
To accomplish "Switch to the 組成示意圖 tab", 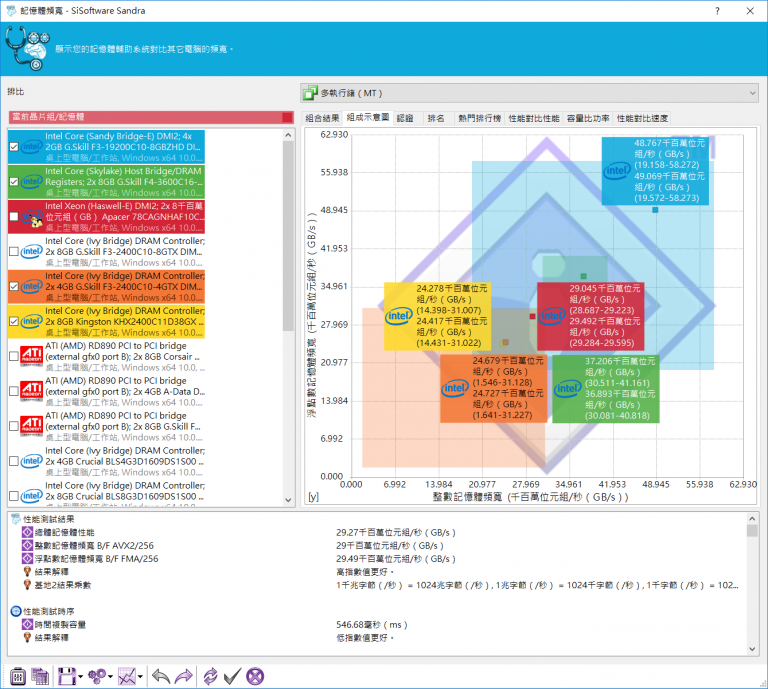I will [368, 117].
